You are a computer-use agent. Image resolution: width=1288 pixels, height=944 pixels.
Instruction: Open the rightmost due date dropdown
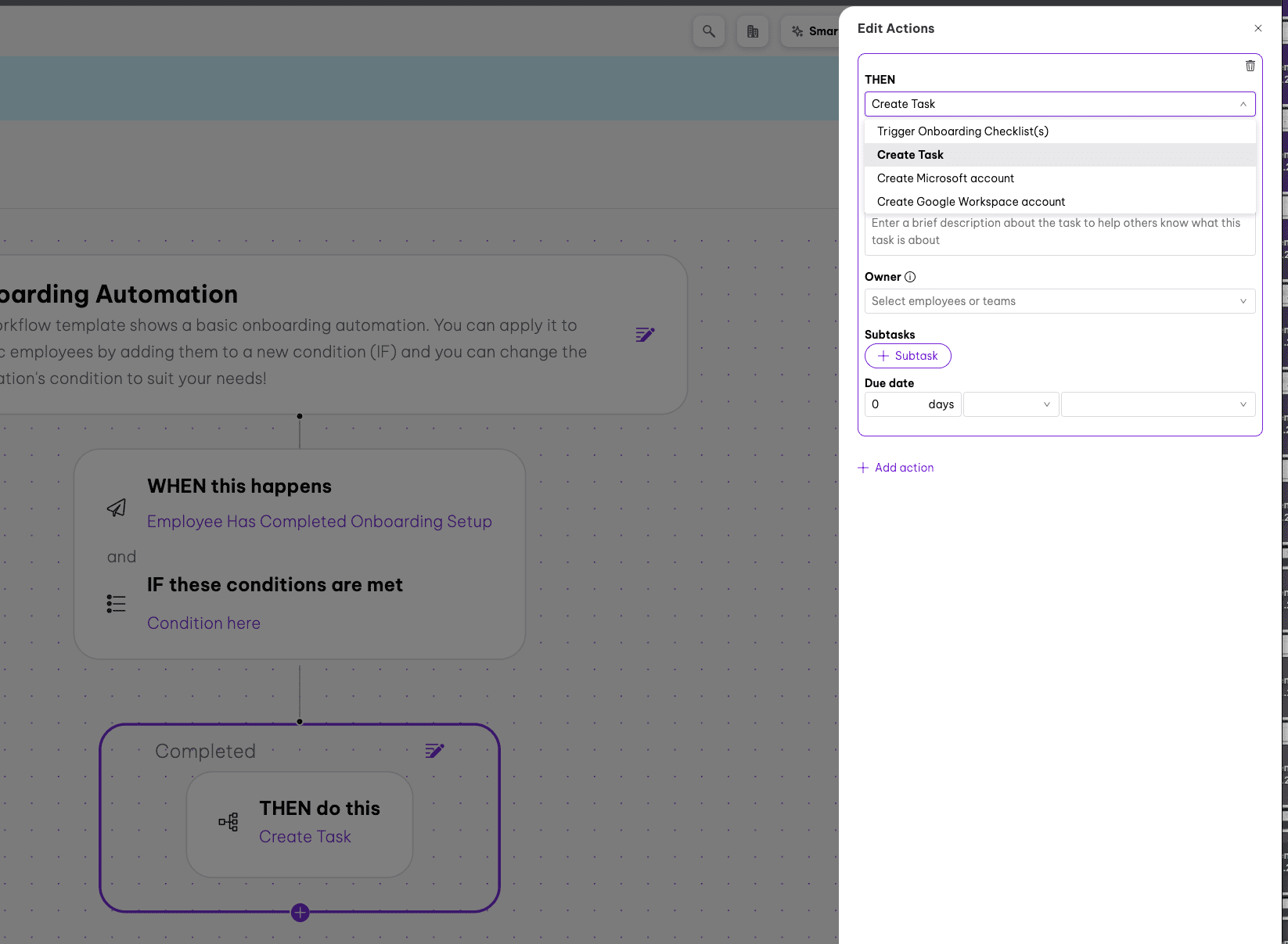1158,404
